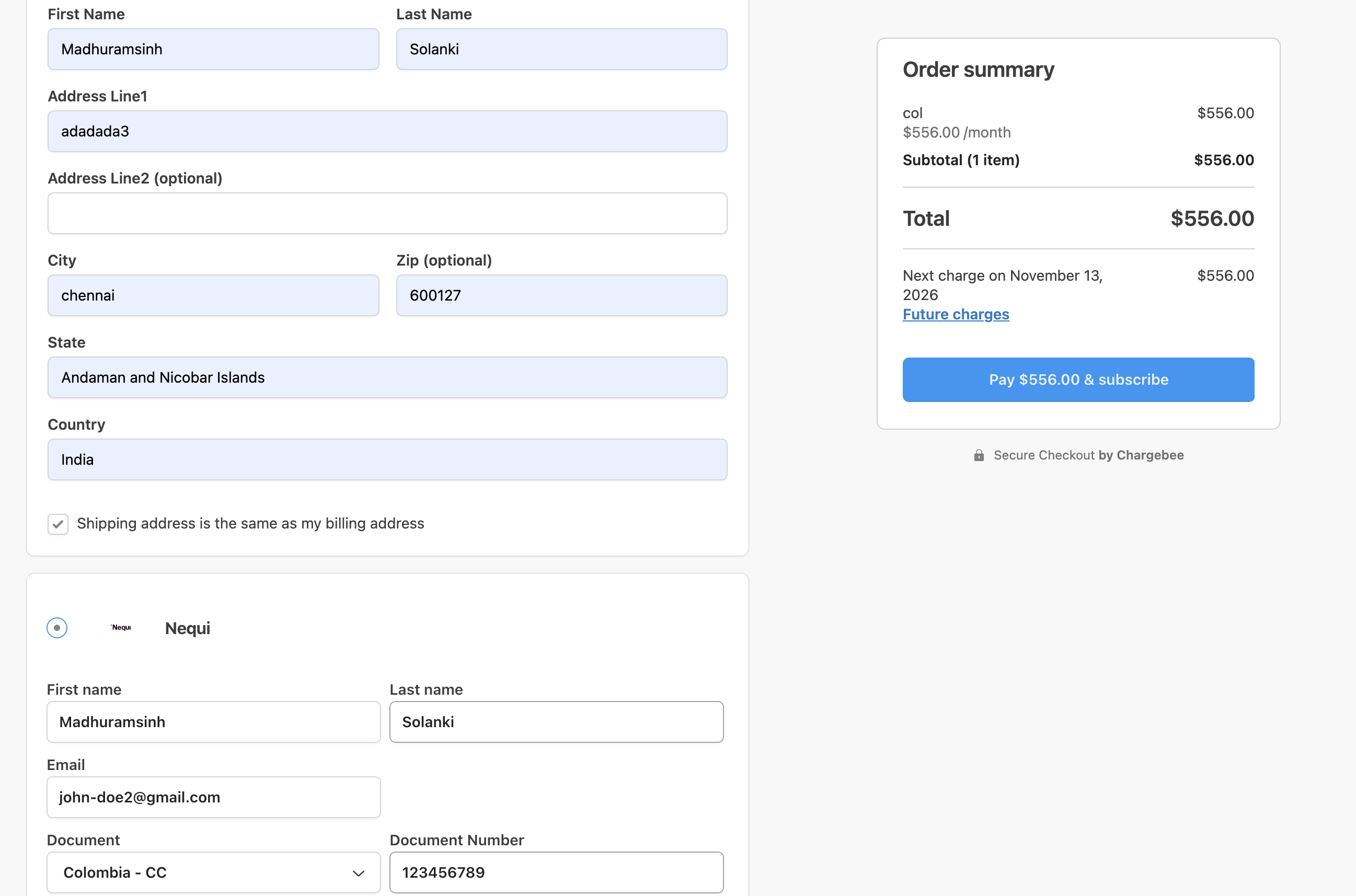Viewport: 1356px width, 896px height.
Task: Click the Document Number field
Action: pos(557,872)
